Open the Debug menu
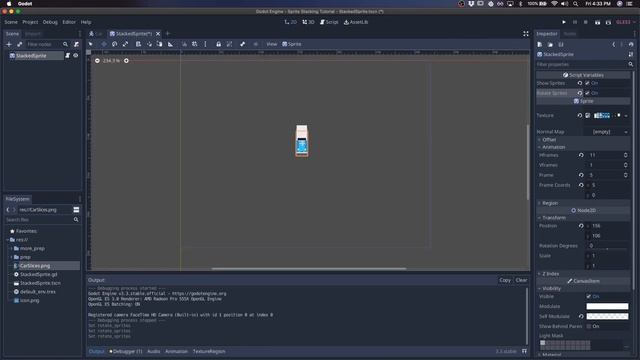 [x=50, y=22]
